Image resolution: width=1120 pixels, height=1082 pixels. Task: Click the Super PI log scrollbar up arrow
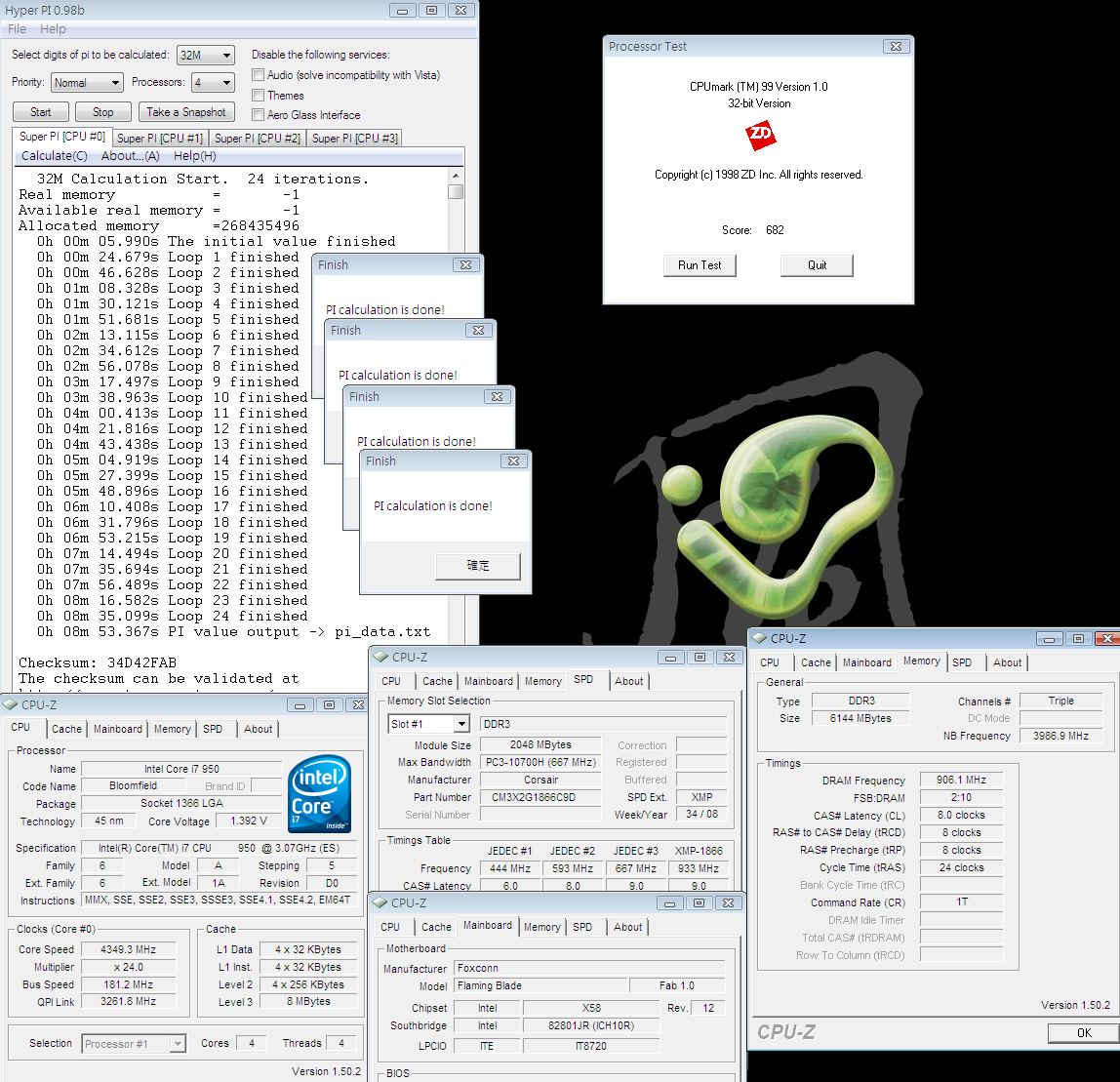(456, 175)
